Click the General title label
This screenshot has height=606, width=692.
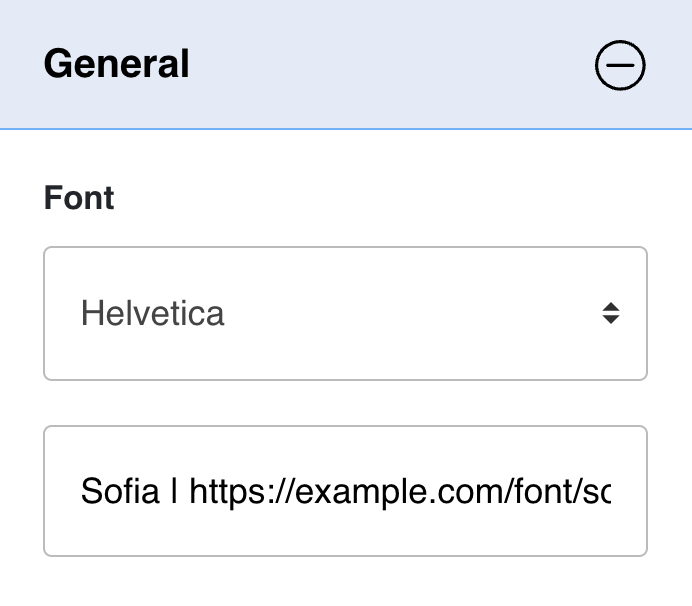click(x=117, y=64)
